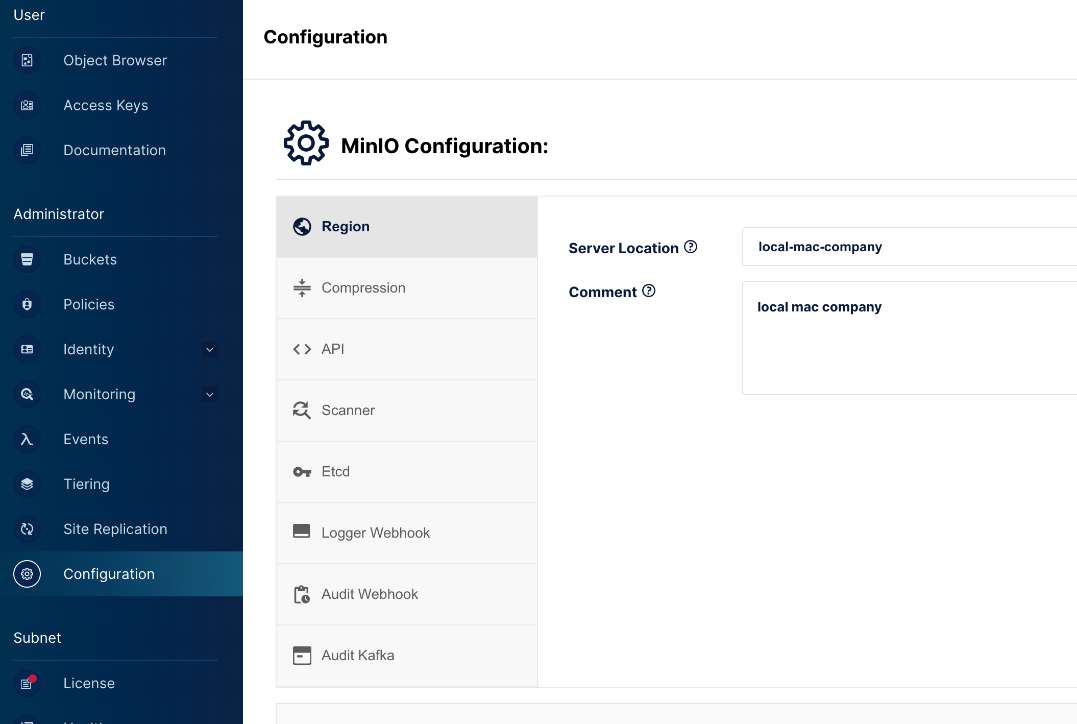Switch to the Compression settings tab
The image size is (1077, 724).
[407, 288]
